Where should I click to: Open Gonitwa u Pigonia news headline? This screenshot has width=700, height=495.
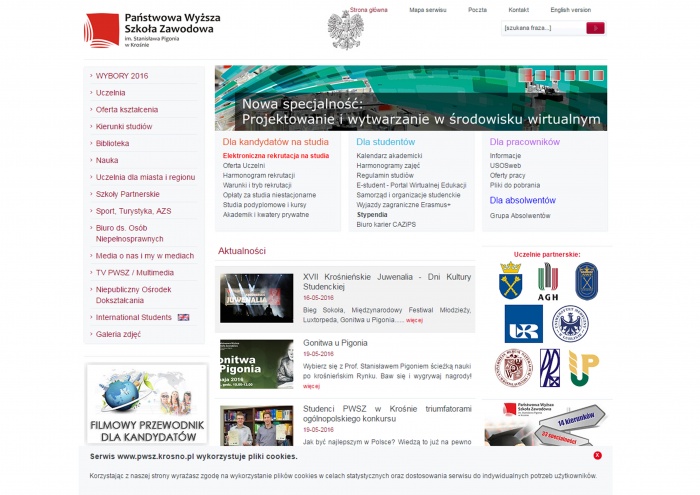(335, 343)
